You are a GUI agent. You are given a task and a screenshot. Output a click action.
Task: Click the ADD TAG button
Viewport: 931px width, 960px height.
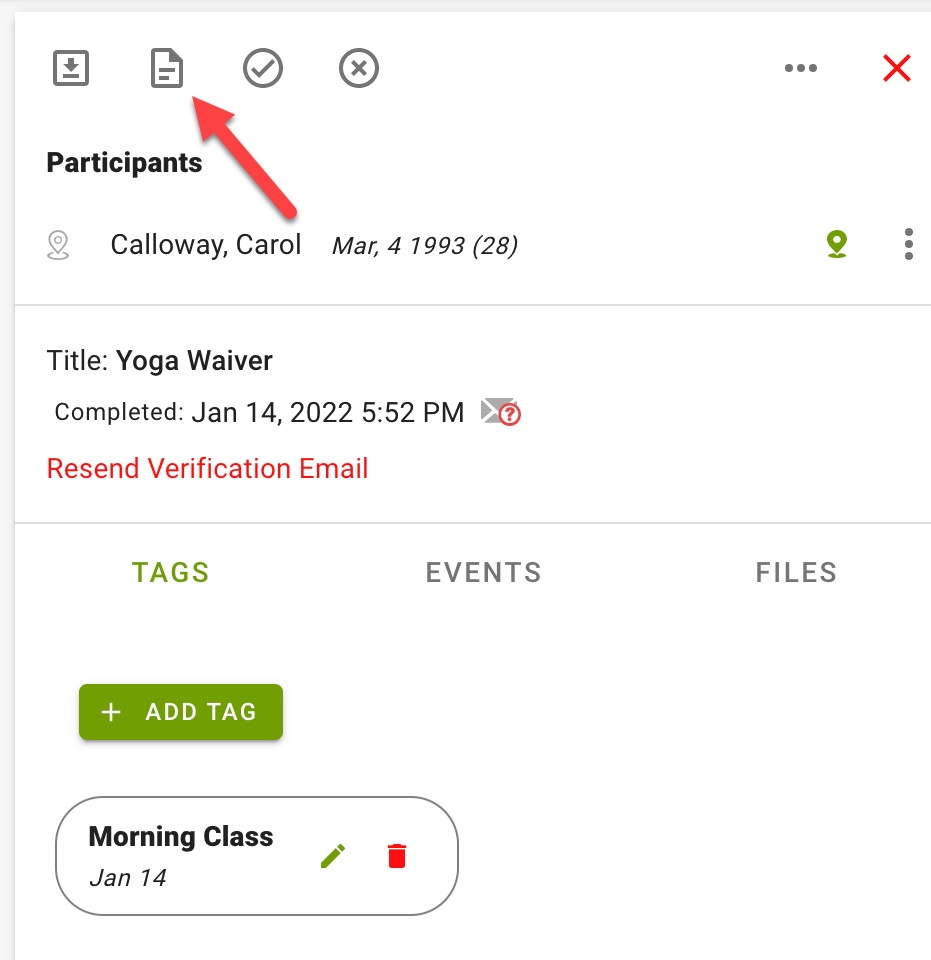coord(181,712)
